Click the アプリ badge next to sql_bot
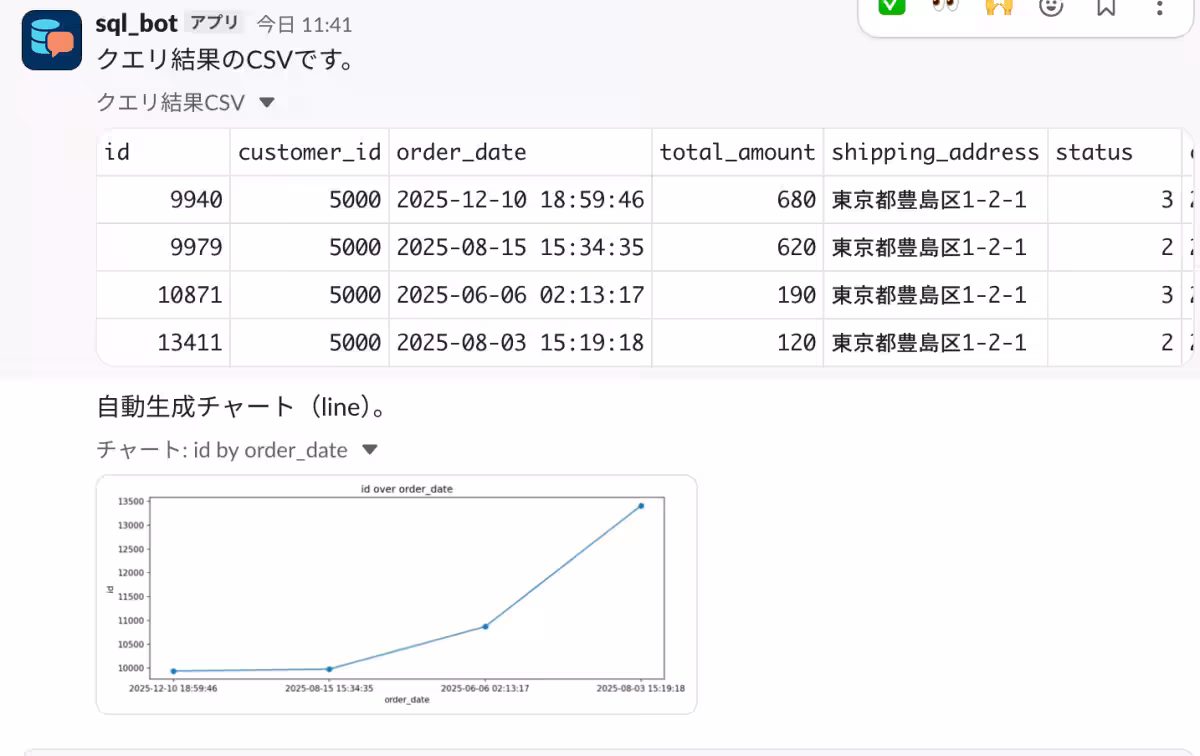This screenshot has width=1200, height=756. pyautogui.click(x=215, y=23)
